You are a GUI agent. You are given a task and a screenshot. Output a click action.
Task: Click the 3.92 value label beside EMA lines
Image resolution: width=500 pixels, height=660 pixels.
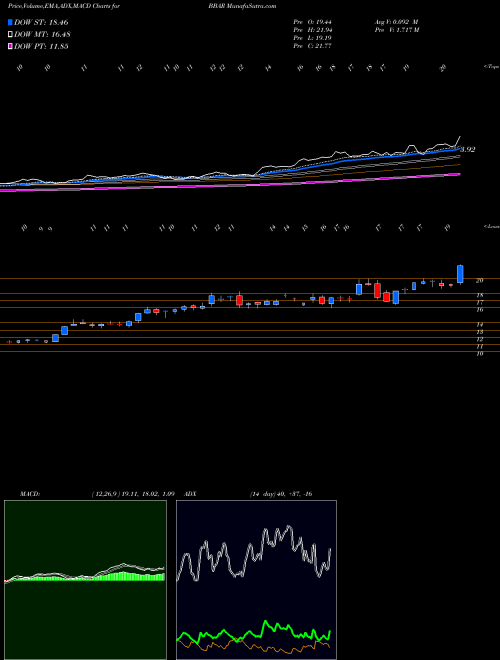[x=468, y=149]
